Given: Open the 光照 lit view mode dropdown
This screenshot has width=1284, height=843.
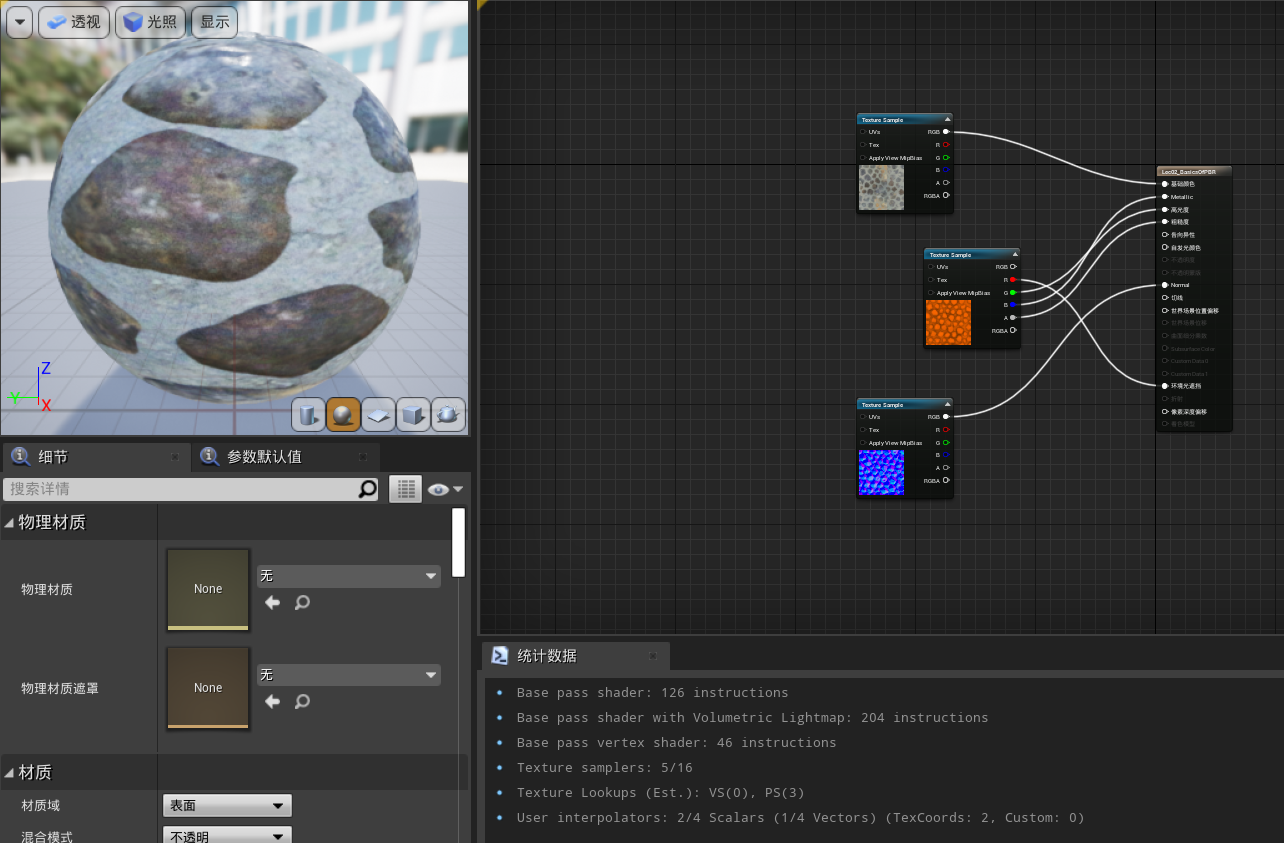Looking at the screenshot, I should 150,22.
